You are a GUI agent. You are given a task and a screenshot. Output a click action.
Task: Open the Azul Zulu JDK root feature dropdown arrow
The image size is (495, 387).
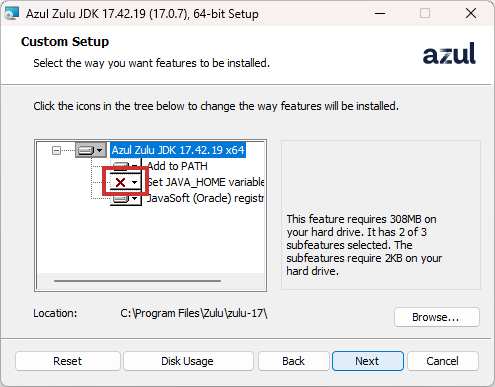(99, 150)
